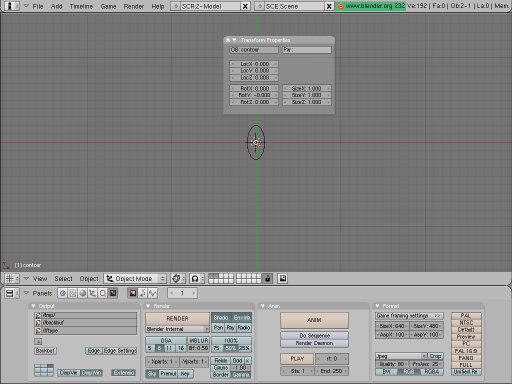Viewport: 512px width, 384px height.
Task: Open the Anim/playback buttons wave icon
Action: click(x=153, y=293)
